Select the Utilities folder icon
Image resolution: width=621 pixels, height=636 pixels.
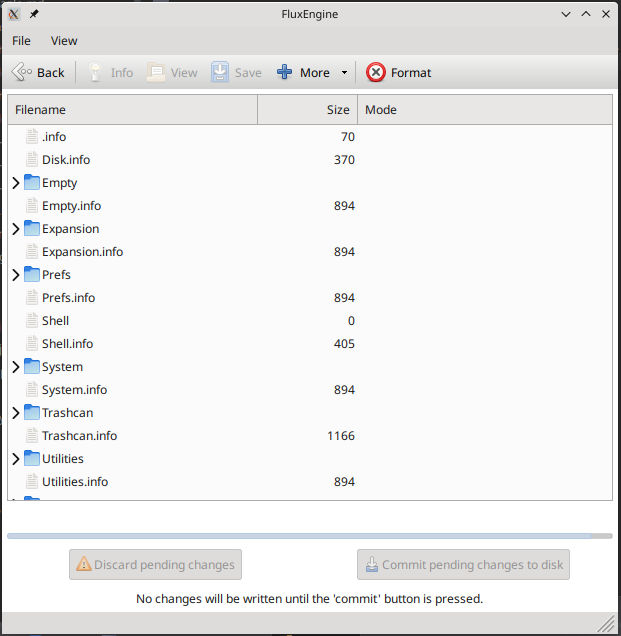click(32, 459)
